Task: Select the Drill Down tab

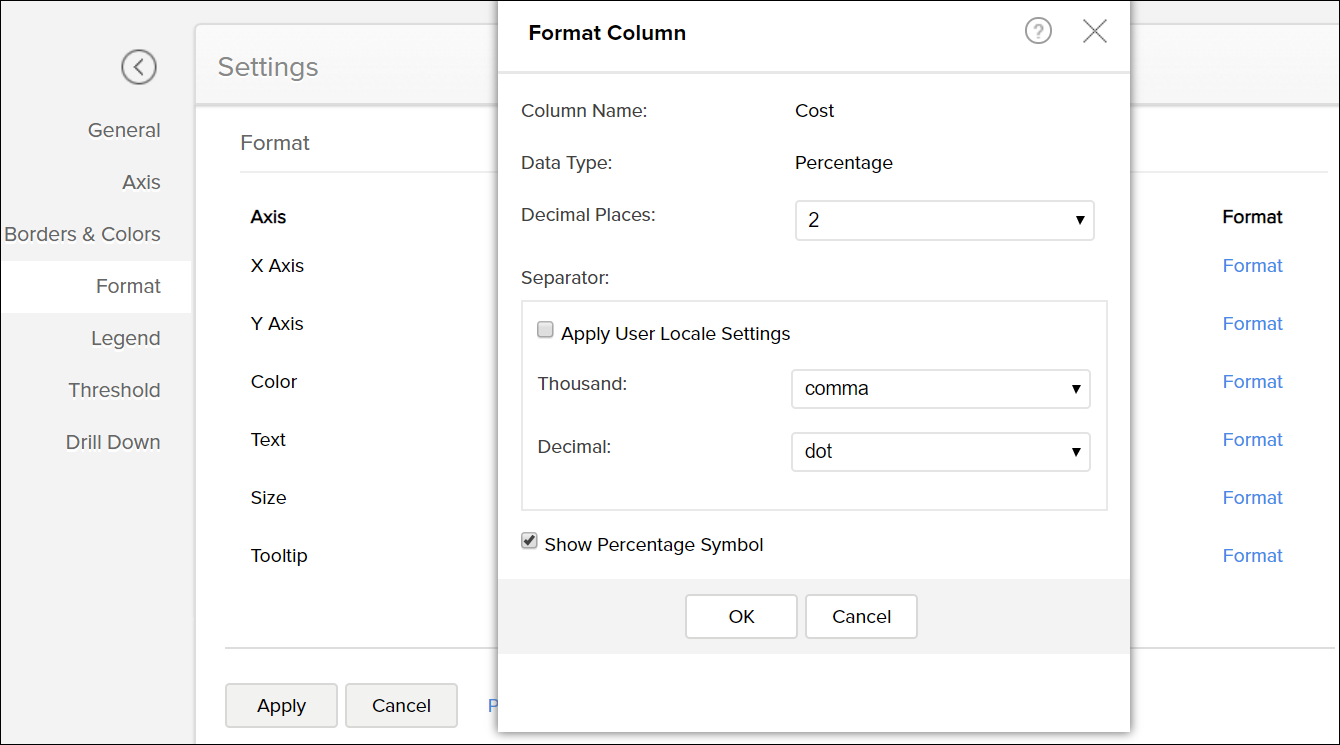Action: coord(113,442)
